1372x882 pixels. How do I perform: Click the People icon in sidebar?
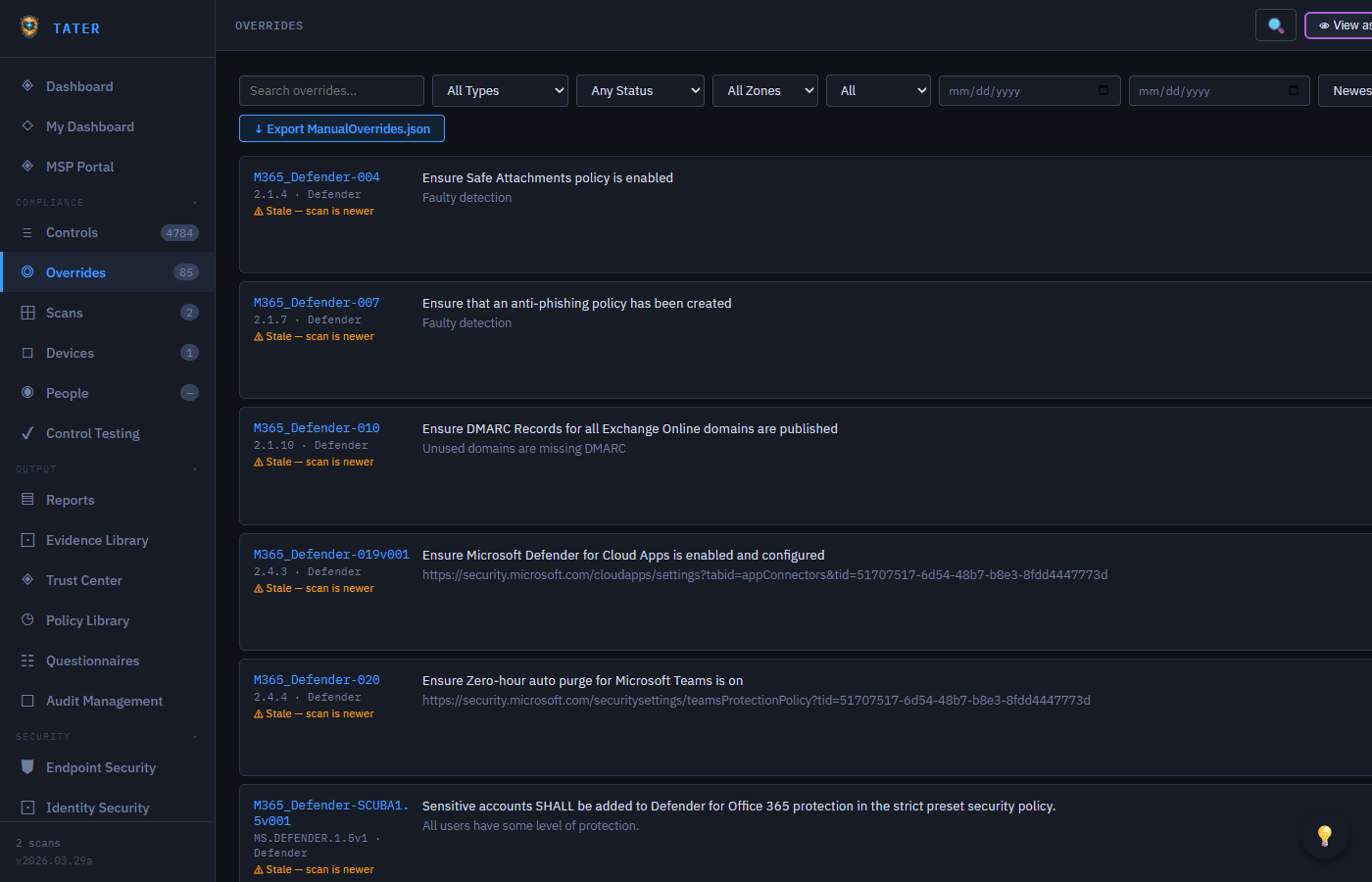pyautogui.click(x=27, y=393)
